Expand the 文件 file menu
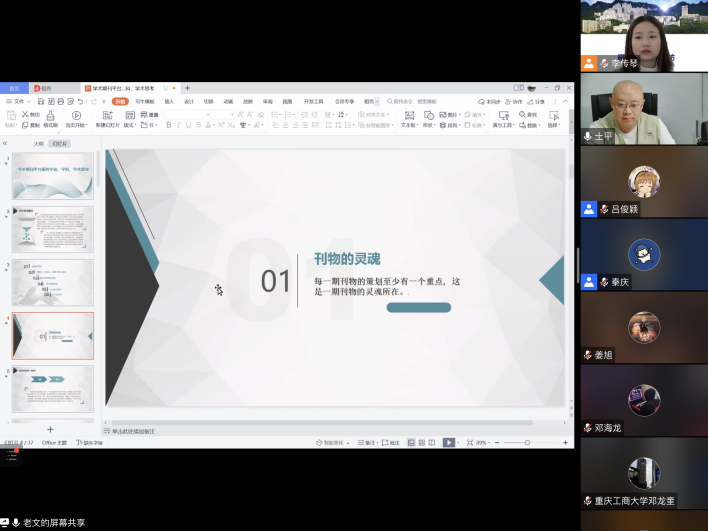Image resolution: width=708 pixels, height=531 pixels. [x=18, y=101]
